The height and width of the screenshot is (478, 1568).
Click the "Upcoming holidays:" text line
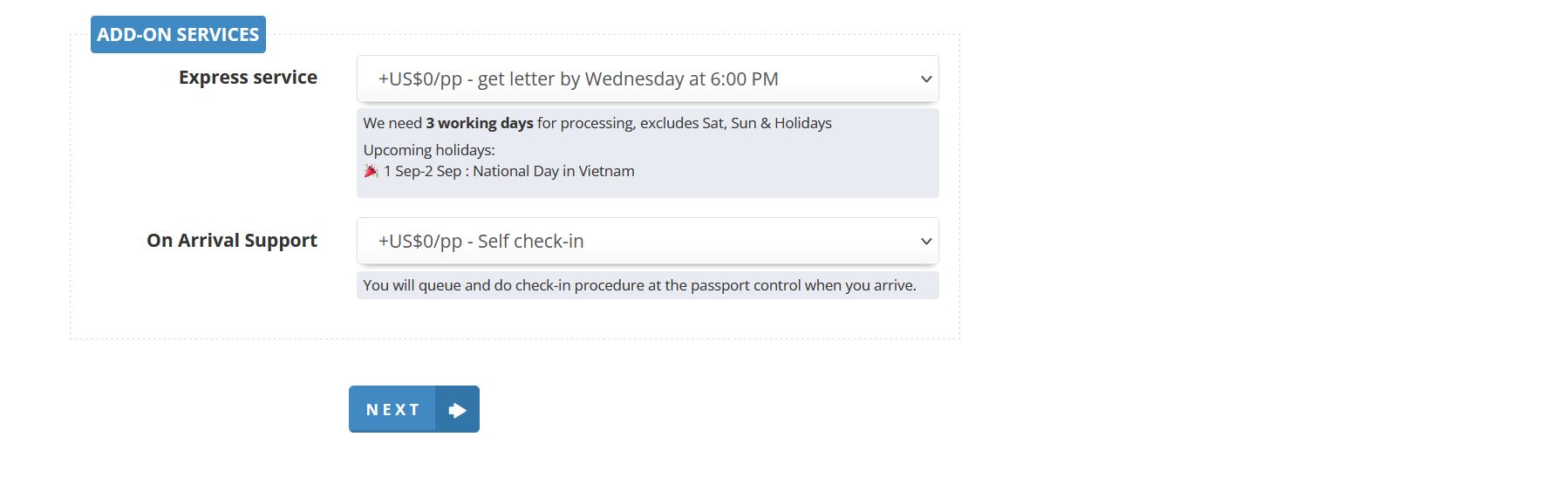tap(428, 150)
